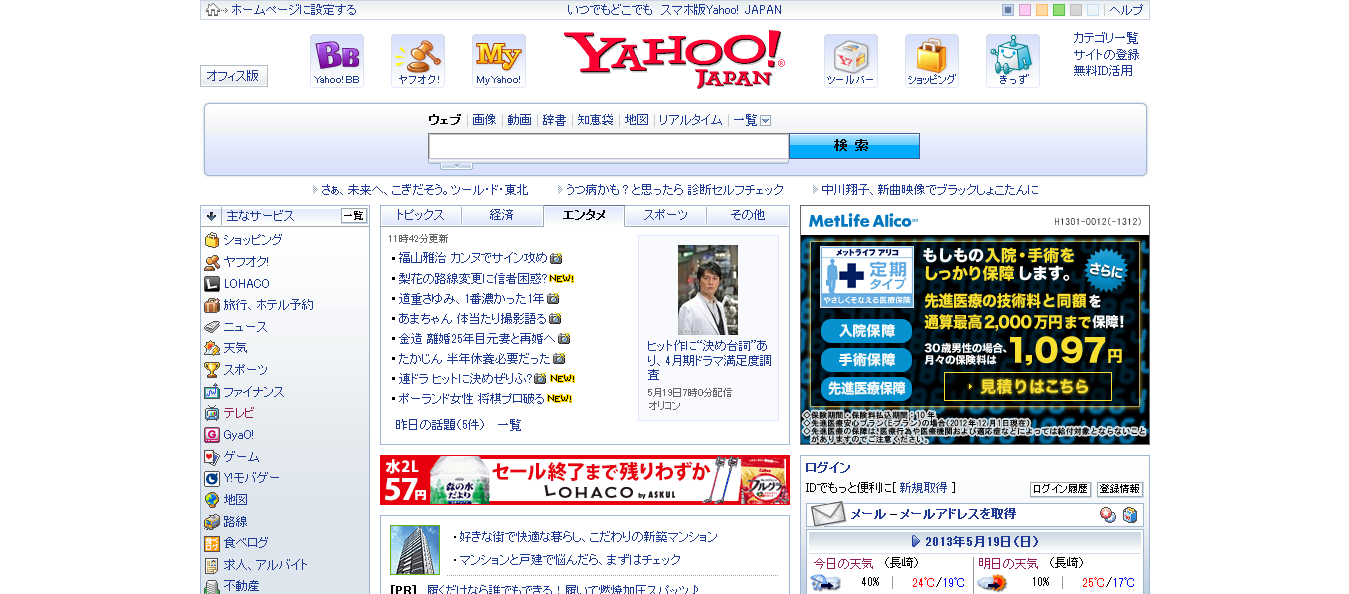
Task: Select the pink theme color swatch
Action: pyautogui.click(x=1025, y=10)
